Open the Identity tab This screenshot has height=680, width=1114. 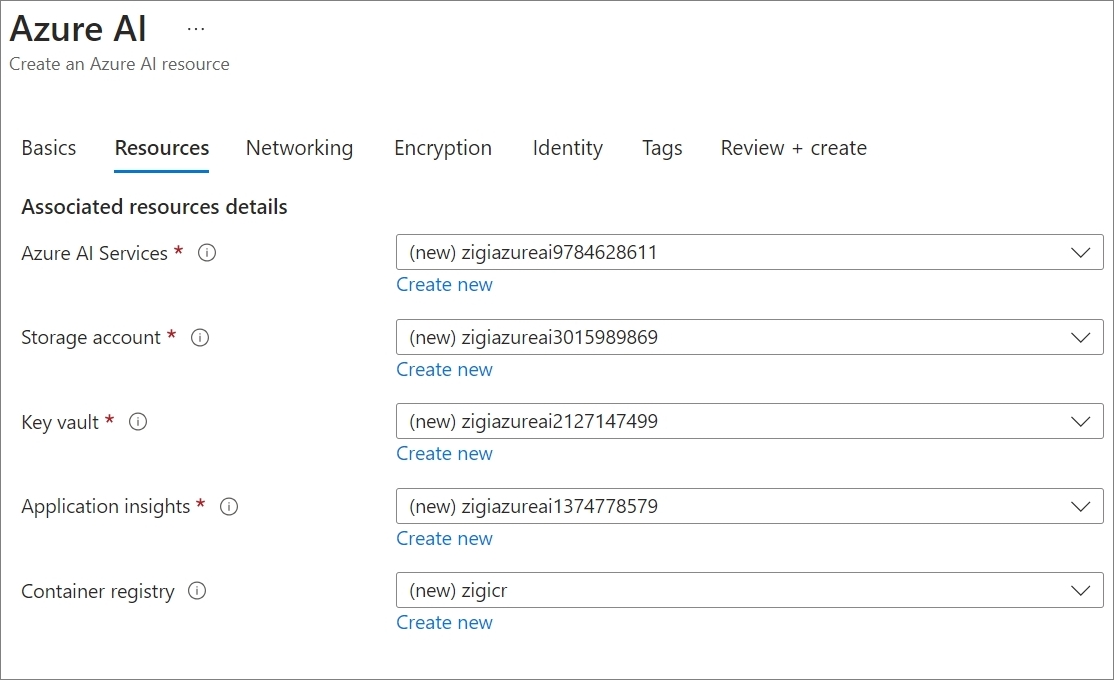[568, 148]
